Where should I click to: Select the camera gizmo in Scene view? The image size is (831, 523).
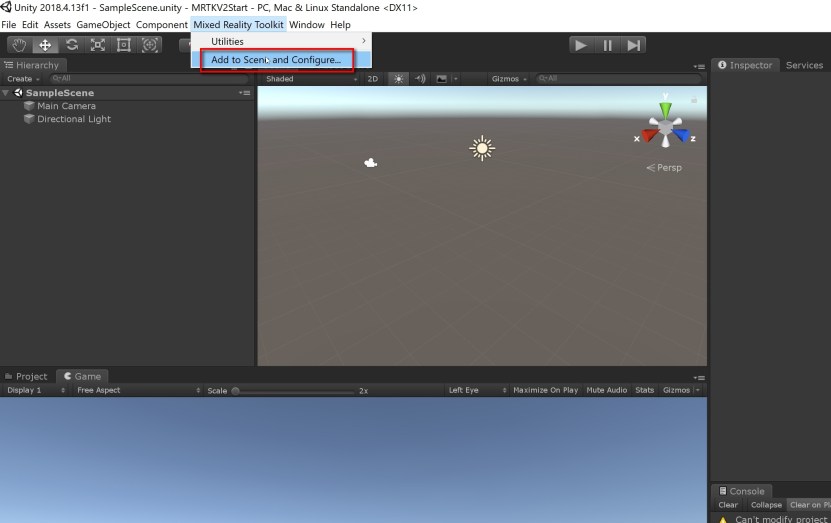[370, 163]
